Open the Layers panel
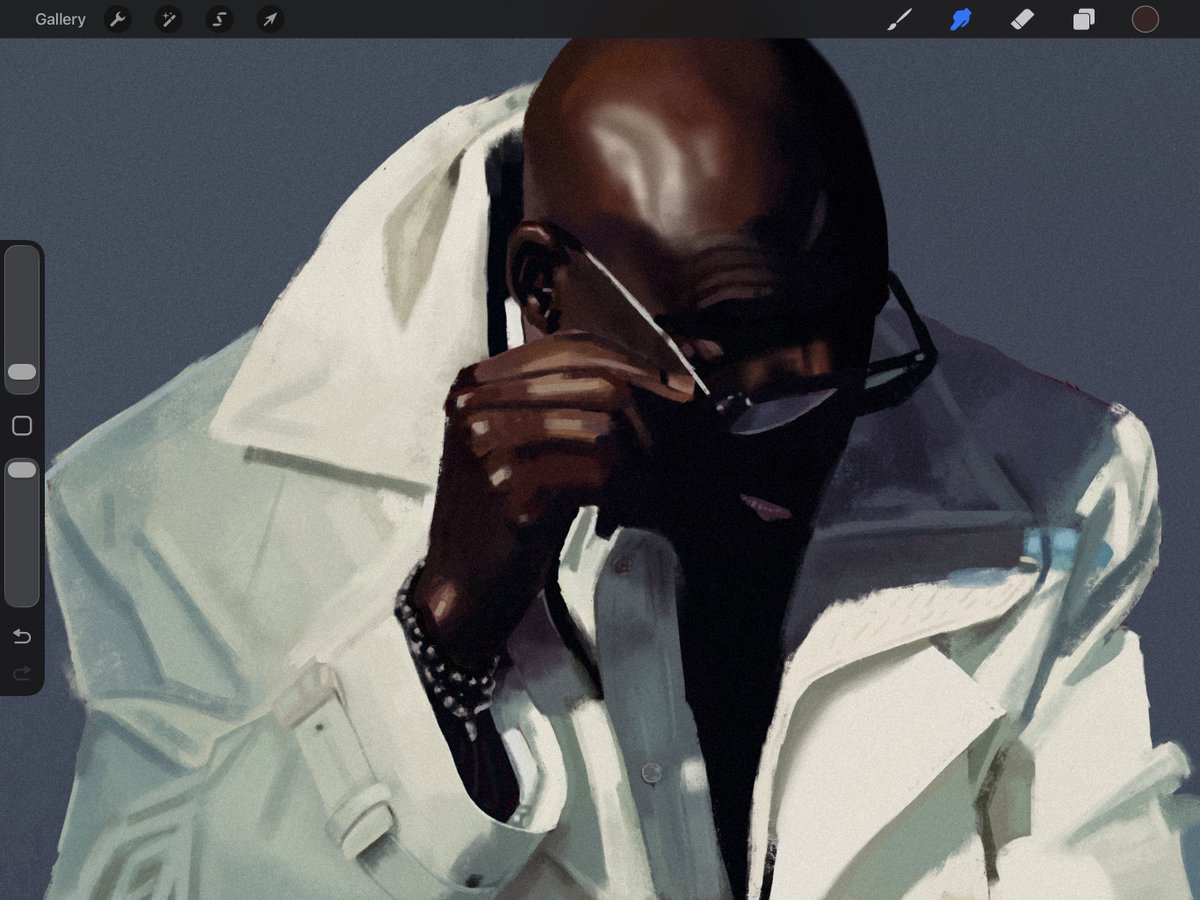The image size is (1200, 900). pyautogui.click(x=1084, y=19)
